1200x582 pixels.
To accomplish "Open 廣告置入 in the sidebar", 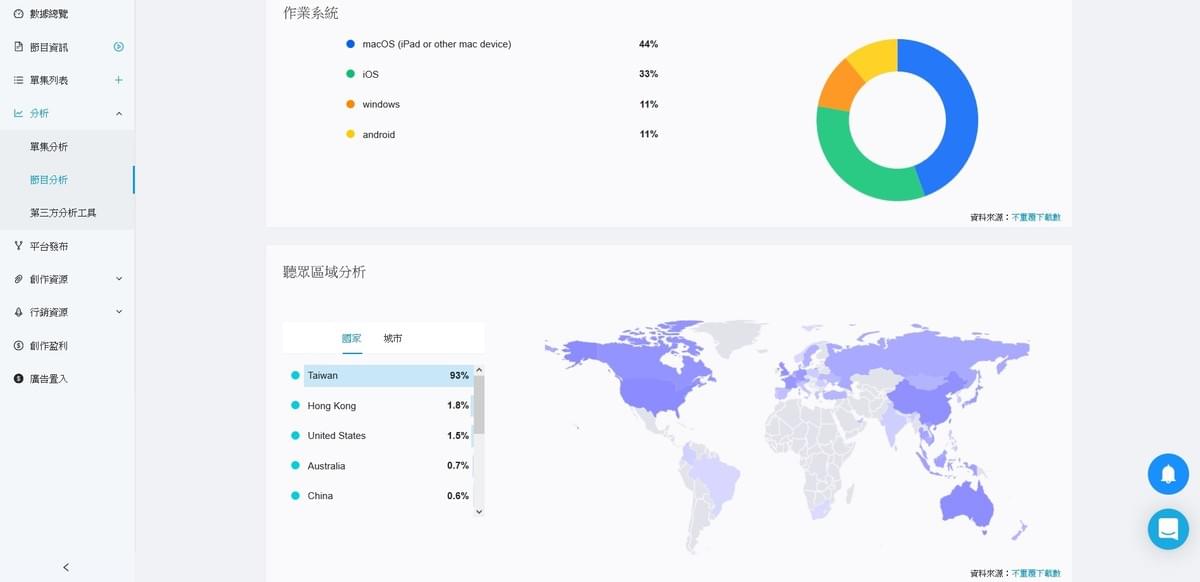I will (49, 379).
